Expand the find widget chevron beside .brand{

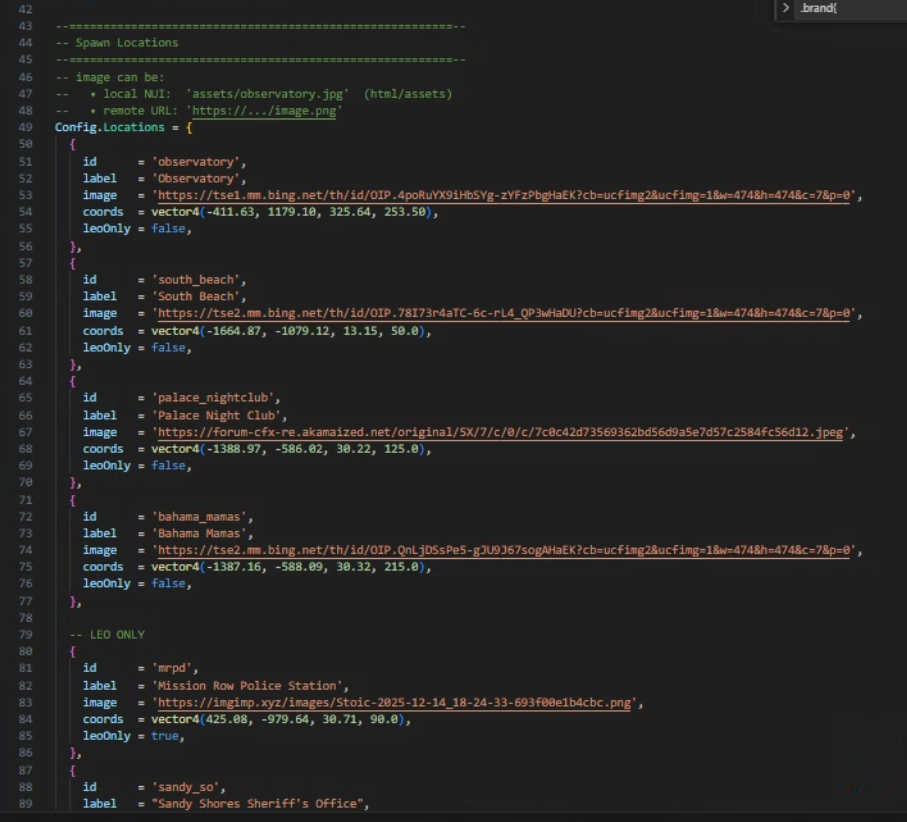[786, 8]
